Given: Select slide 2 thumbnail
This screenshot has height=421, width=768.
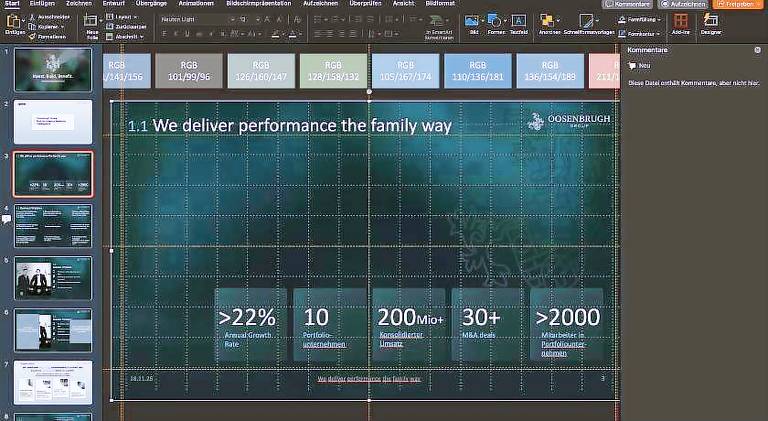Looking at the screenshot, I should [53, 122].
